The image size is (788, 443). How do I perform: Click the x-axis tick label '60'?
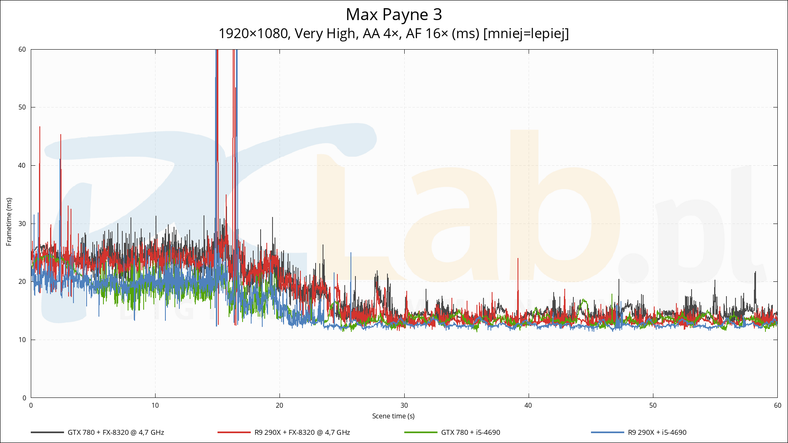coord(777,405)
